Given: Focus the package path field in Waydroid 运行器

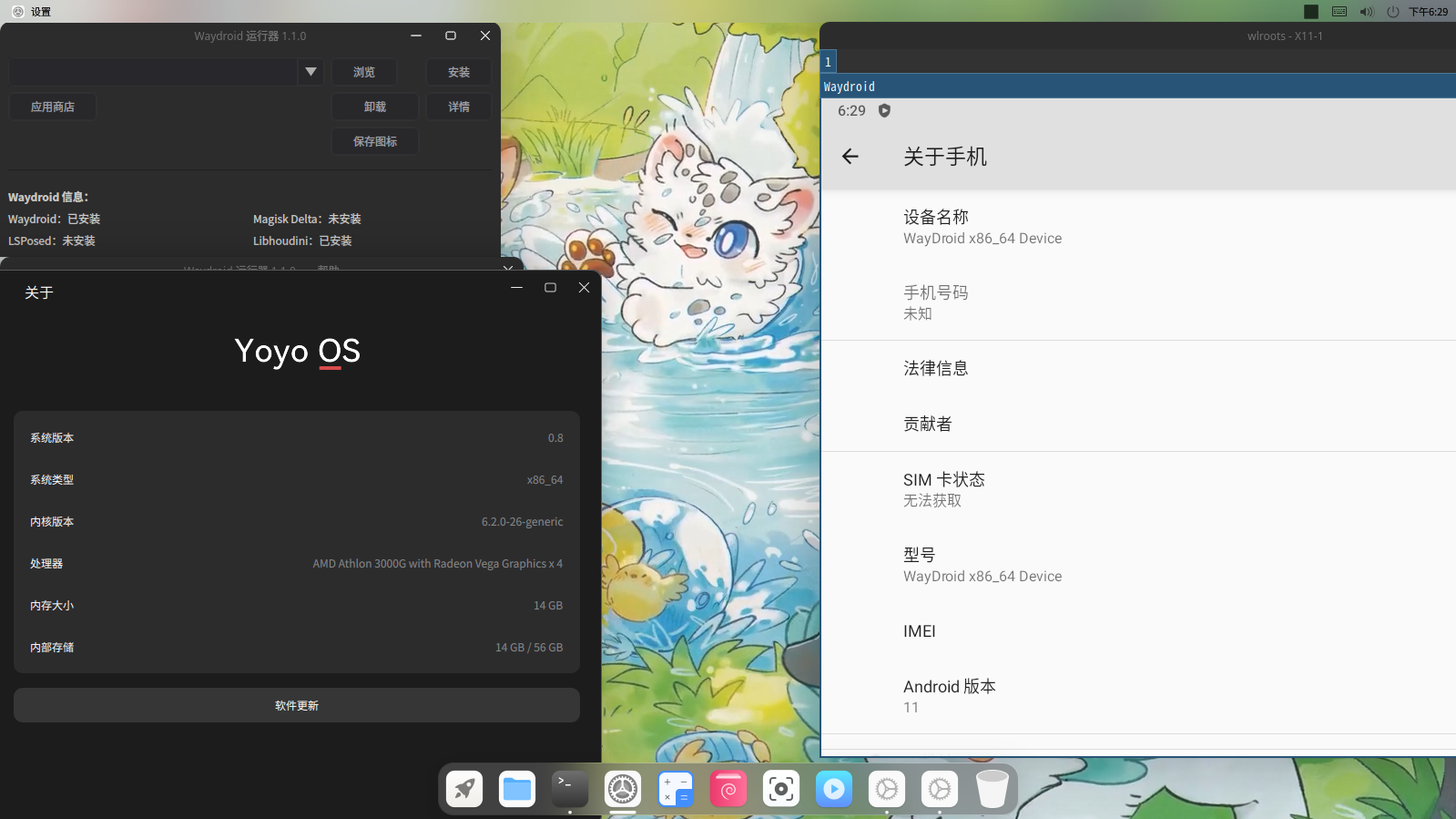Looking at the screenshot, I should (x=154, y=72).
